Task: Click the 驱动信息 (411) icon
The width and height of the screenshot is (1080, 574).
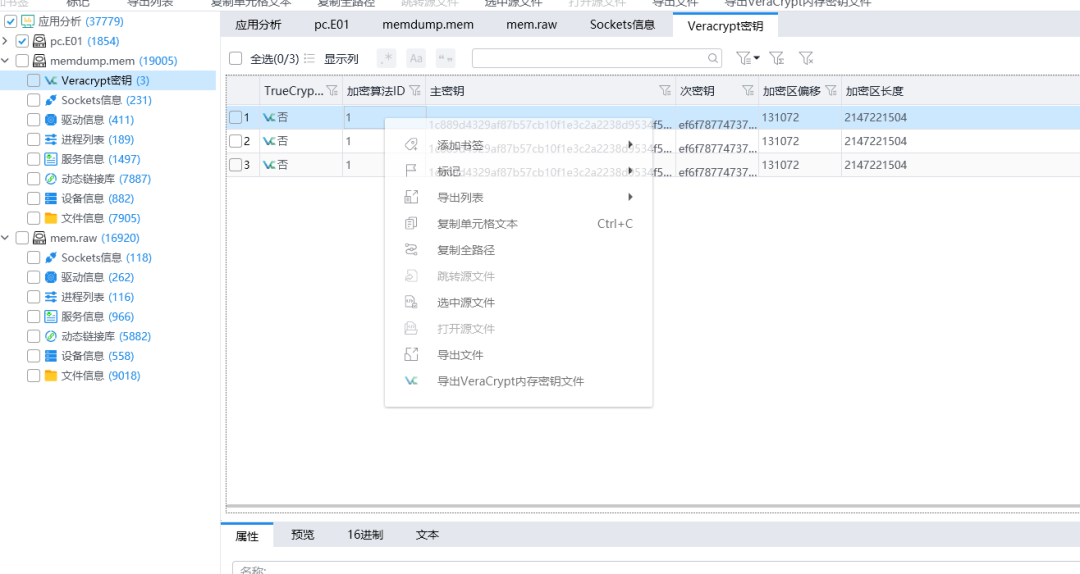Action: (50, 120)
